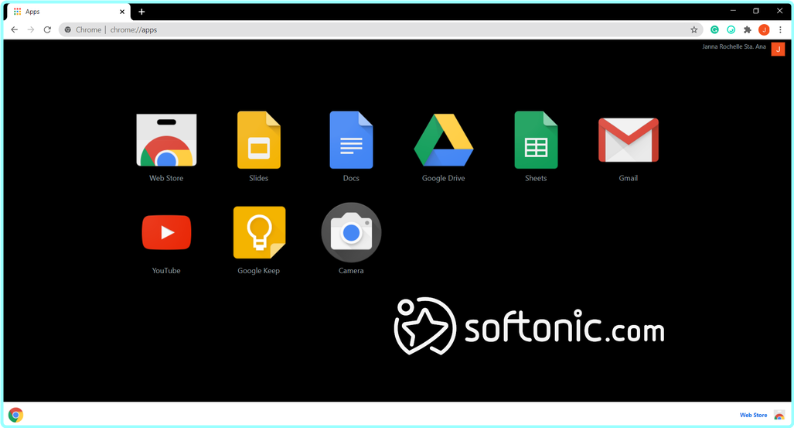Click the Google Drive label text
The height and width of the screenshot is (428, 794).
(444, 178)
